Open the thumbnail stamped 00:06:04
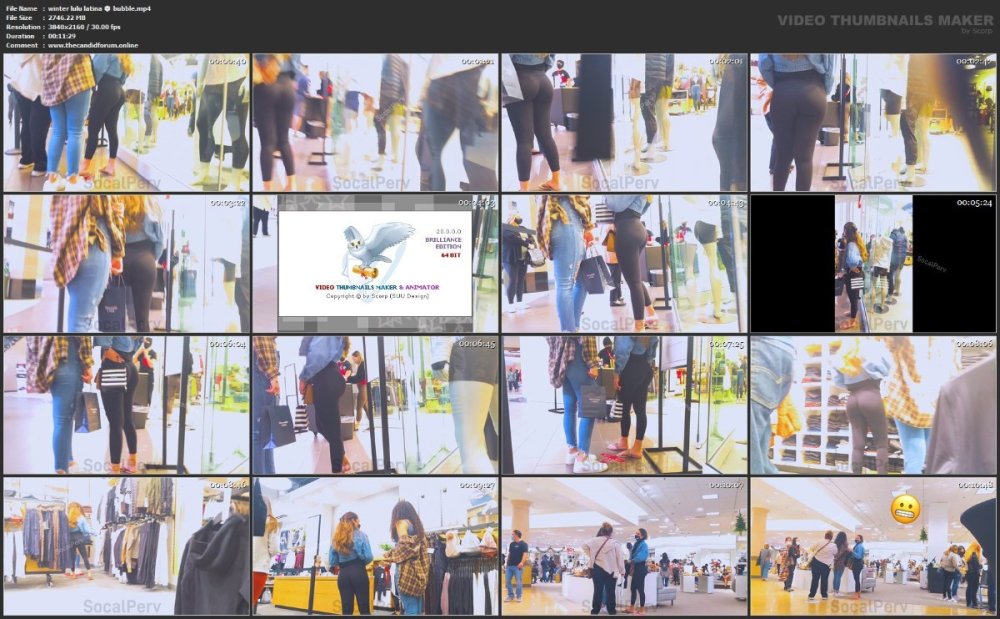Image resolution: width=1000 pixels, height=619 pixels. pyautogui.click(x=126, y=405)
